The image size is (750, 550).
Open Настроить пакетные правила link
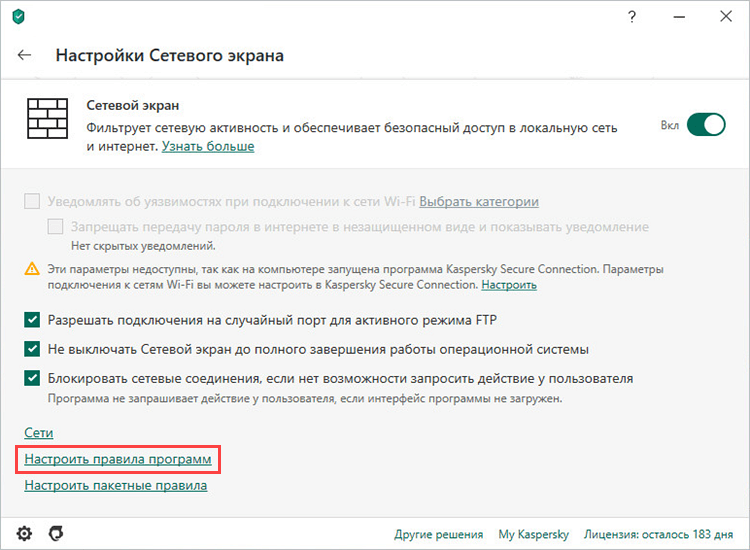pyautogui.click(x=116, y=485)
